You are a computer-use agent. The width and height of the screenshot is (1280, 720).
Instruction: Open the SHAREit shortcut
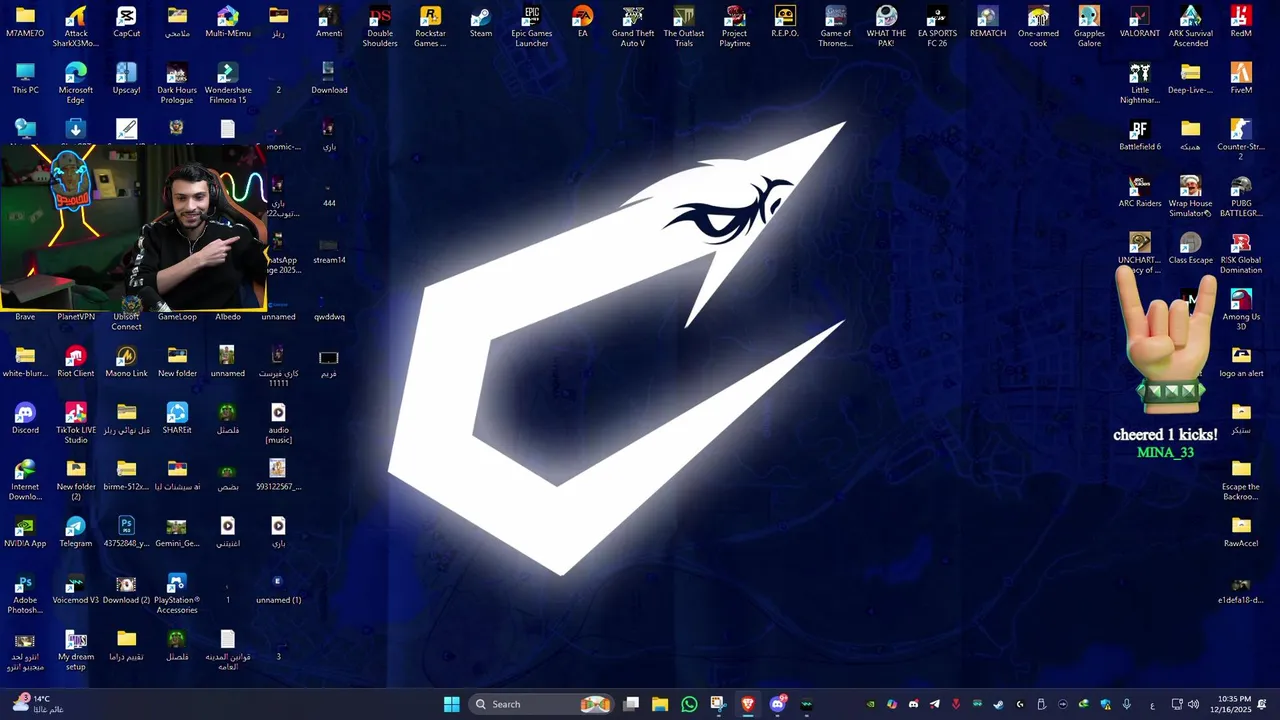pyautogui.click(x=177, y=420)
